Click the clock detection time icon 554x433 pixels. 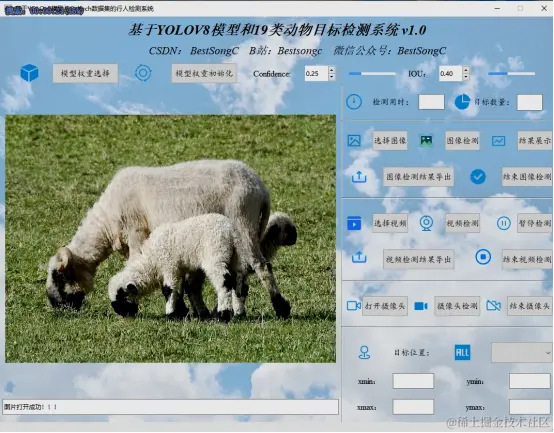354,102
